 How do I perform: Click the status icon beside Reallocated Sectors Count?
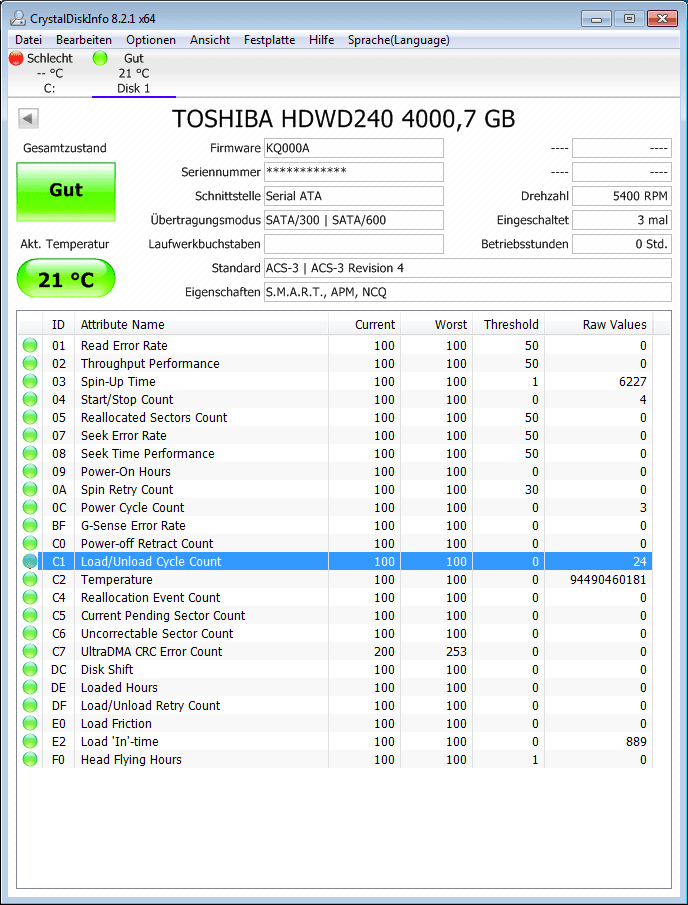click(x=30, y=417)
